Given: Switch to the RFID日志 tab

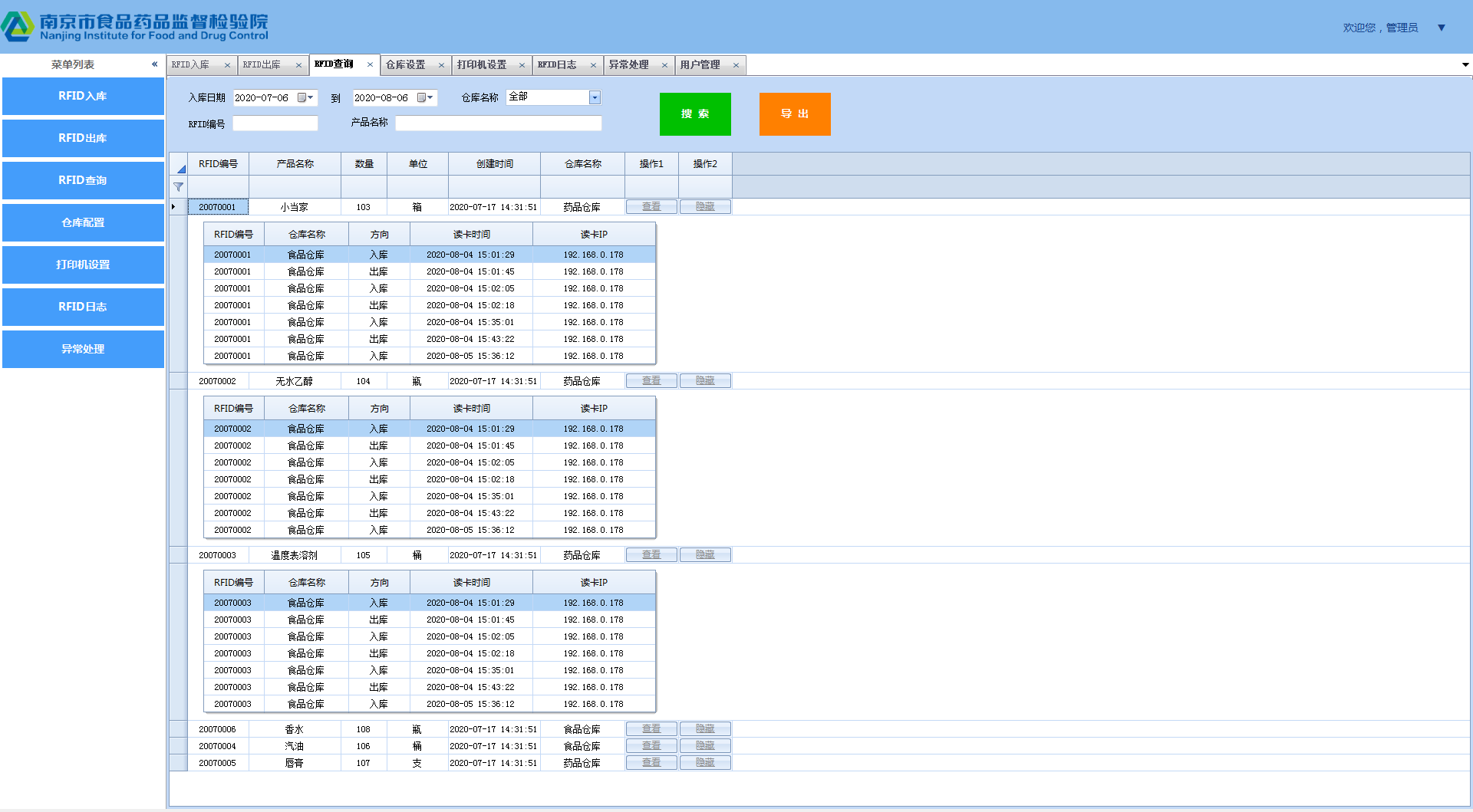Looking at the screenshot, I should pos(557,65).
